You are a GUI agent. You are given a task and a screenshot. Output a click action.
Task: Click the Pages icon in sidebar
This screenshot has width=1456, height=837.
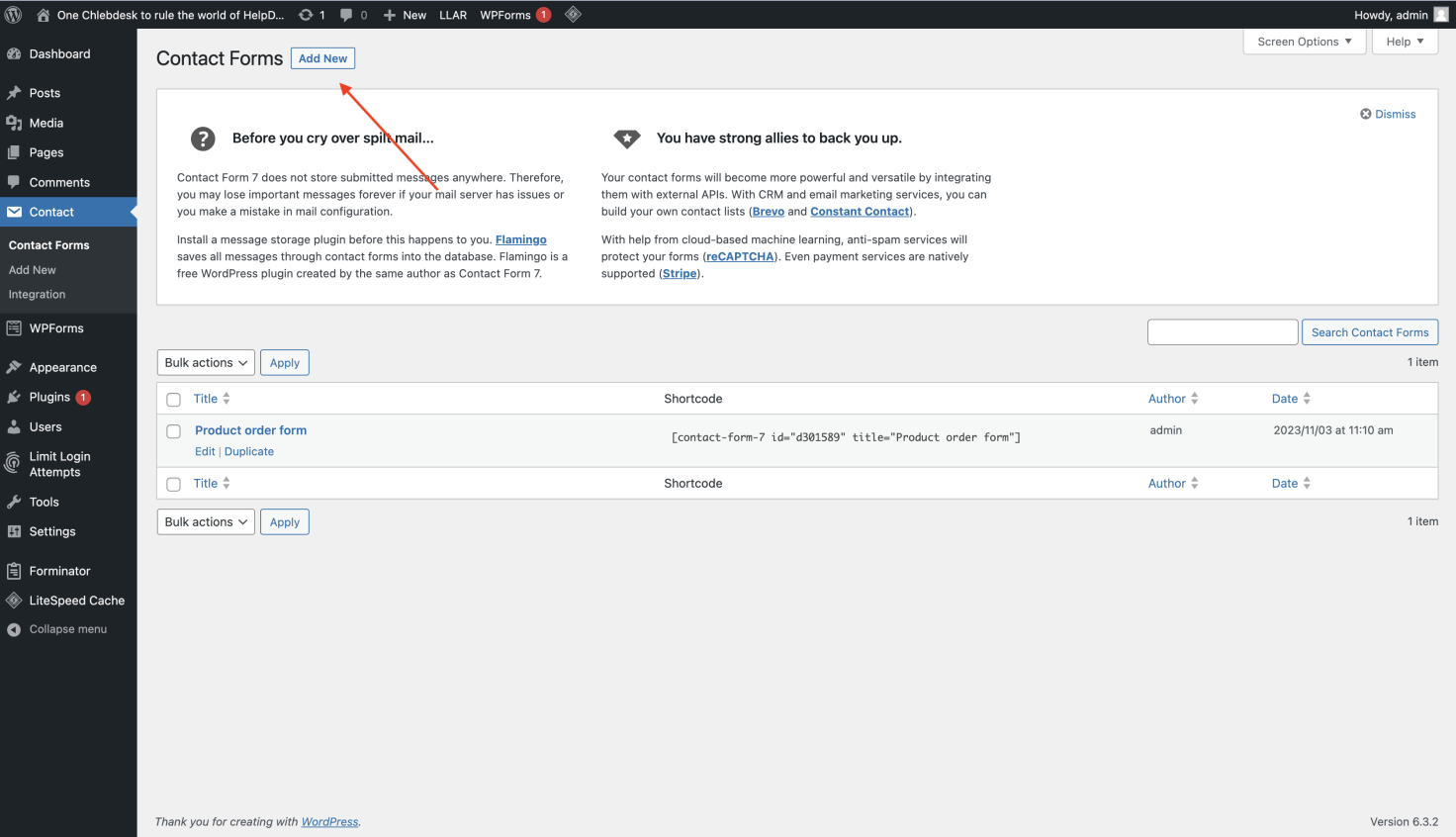(14, 152)
